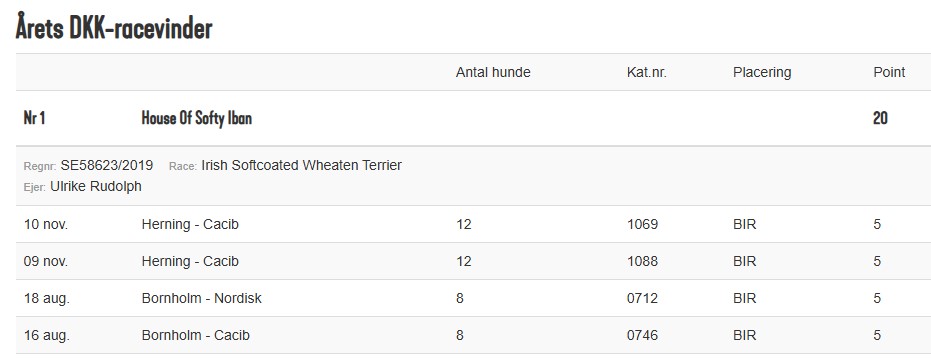Click catalog number 1069
931x361 pixels.
(x=642, y=224)
